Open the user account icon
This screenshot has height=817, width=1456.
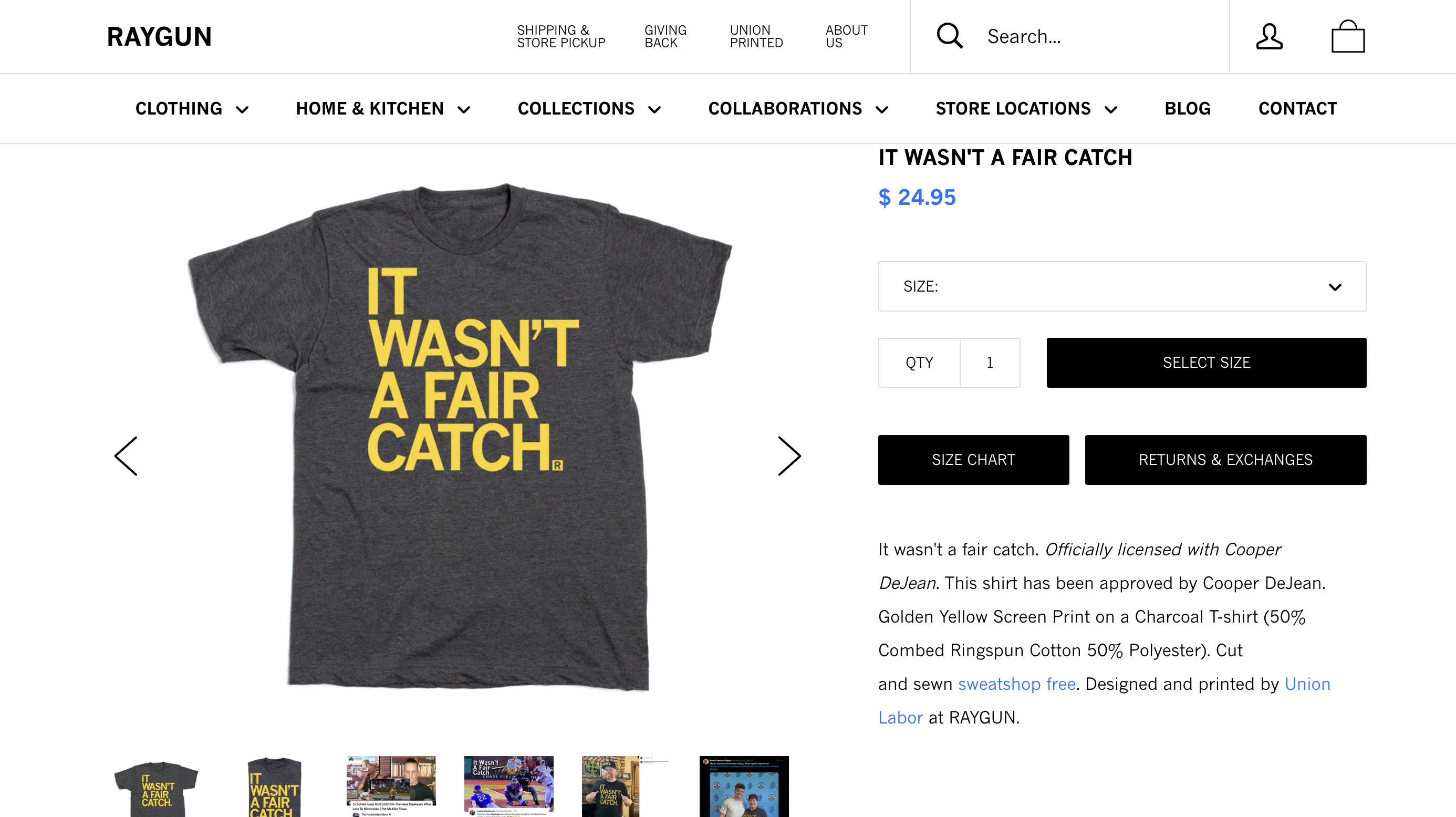tap(1269, 37)
